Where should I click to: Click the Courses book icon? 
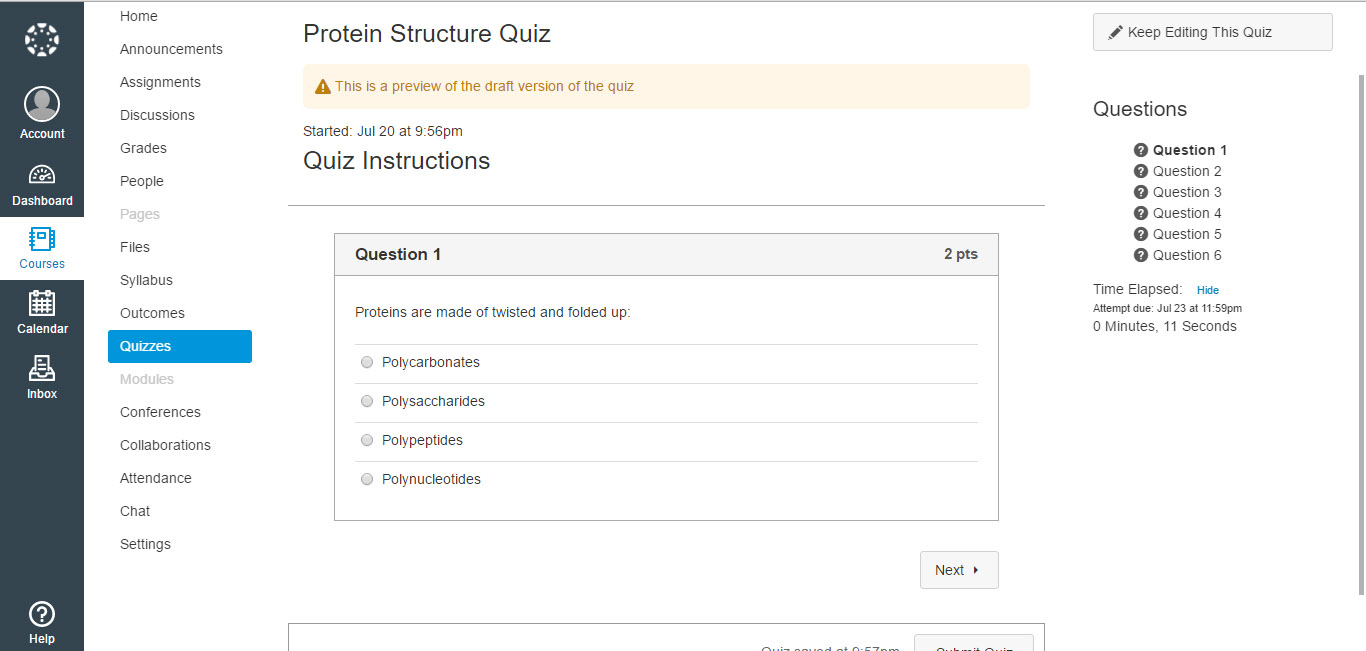pyautogui.click(x=42, y=239)
